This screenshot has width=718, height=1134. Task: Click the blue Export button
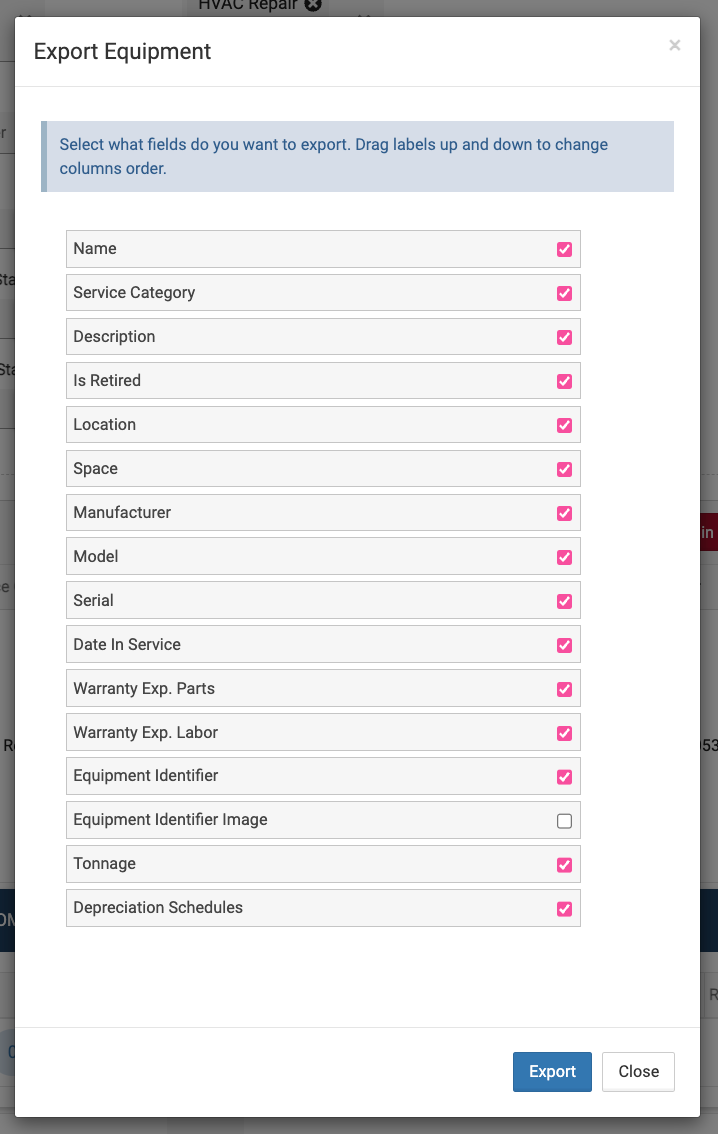(x=552, y=1071)
